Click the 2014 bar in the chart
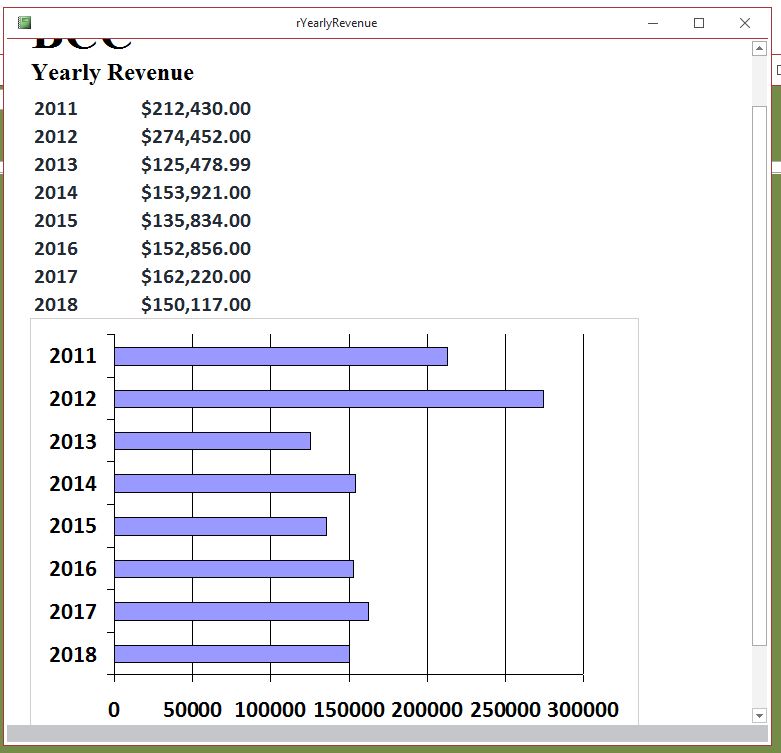The height and width of the screenshot is (753, 781). (235, 484)
